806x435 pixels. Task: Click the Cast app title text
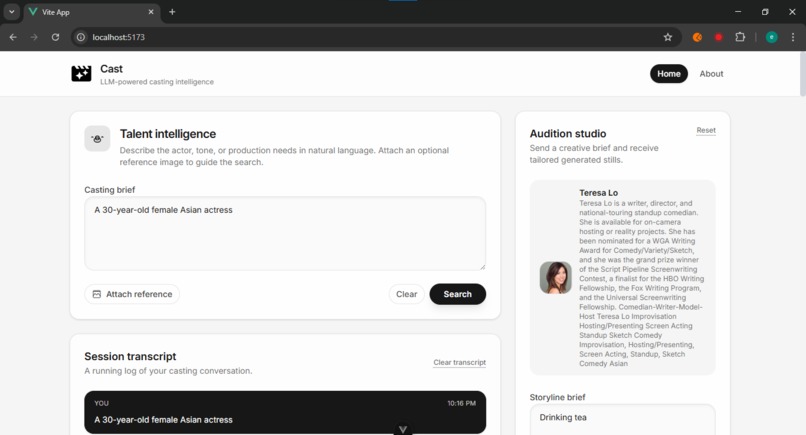111,69
